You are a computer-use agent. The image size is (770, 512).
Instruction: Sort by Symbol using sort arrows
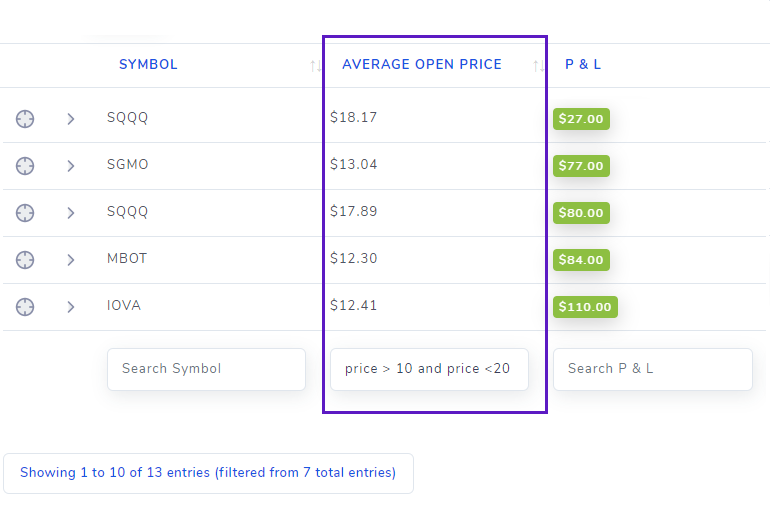coord(315,65)
